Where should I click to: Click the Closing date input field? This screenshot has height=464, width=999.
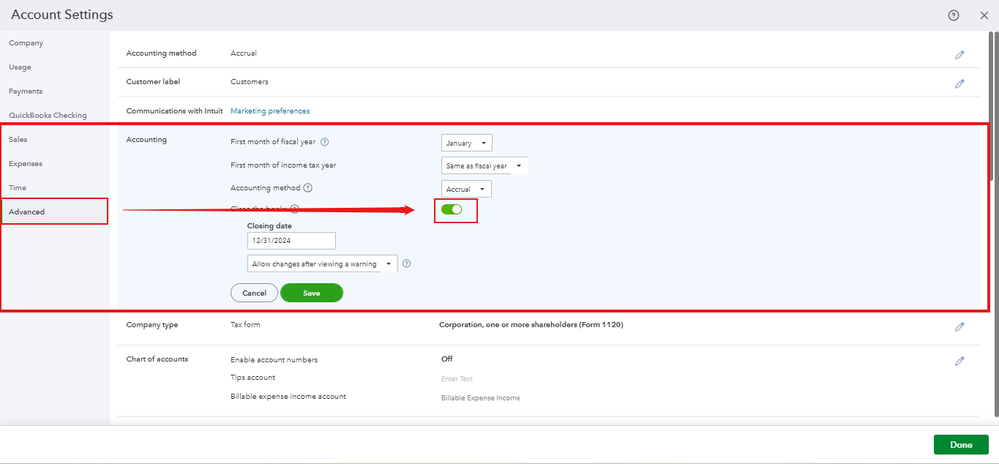[x=290, y=241]
